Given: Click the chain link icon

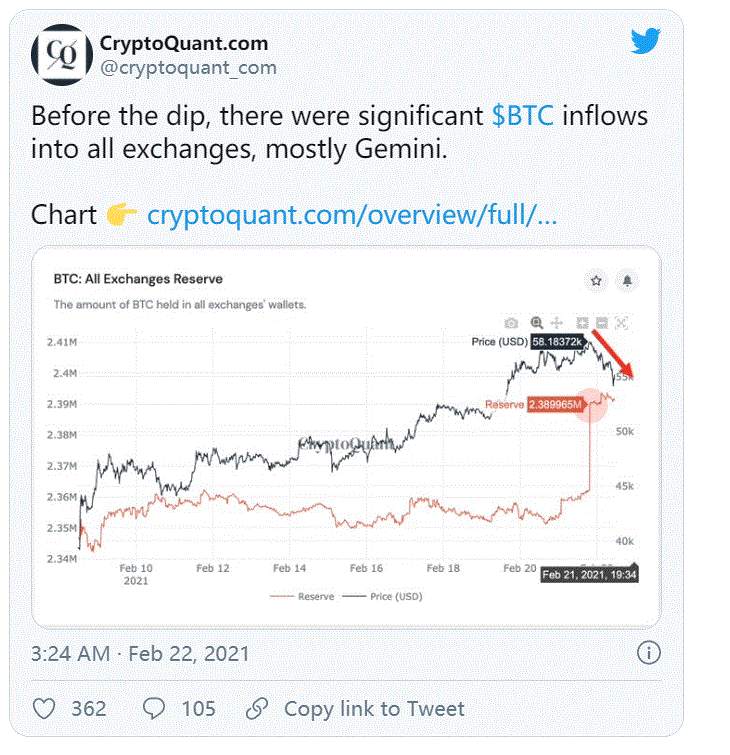Looking at the screenshot, I should (x=257, y=709).
